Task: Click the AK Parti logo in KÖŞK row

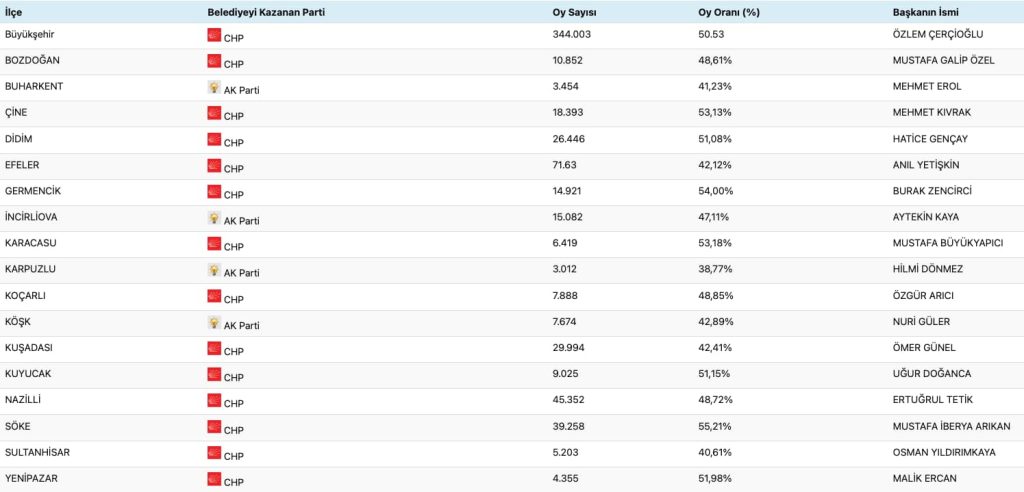Action: 214,322
